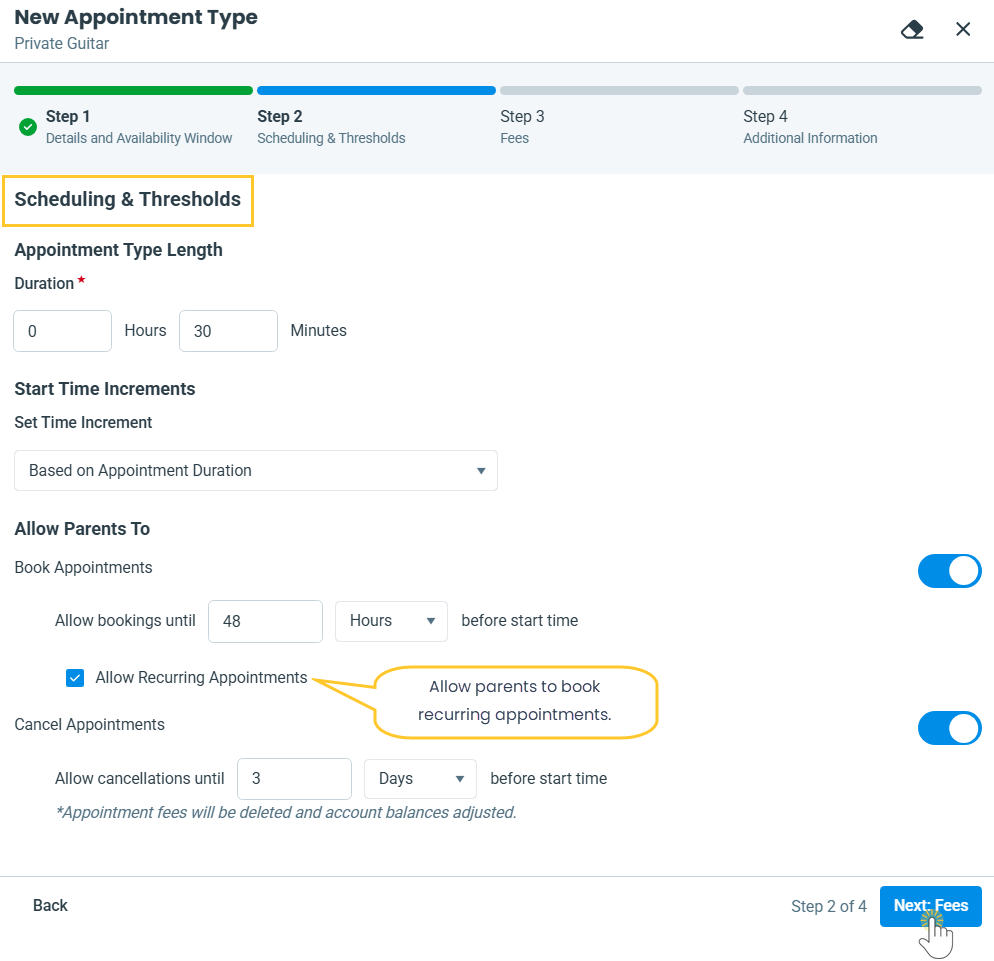Uncheck Allow Recurring Appointments checkbox

[x=75, y=678]
